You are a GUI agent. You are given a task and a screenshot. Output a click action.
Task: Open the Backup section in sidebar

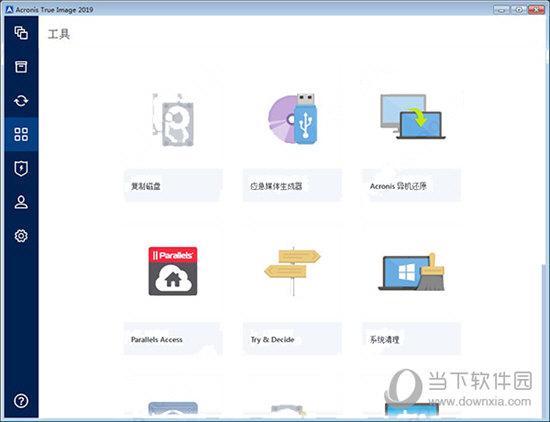click(21, 33)
